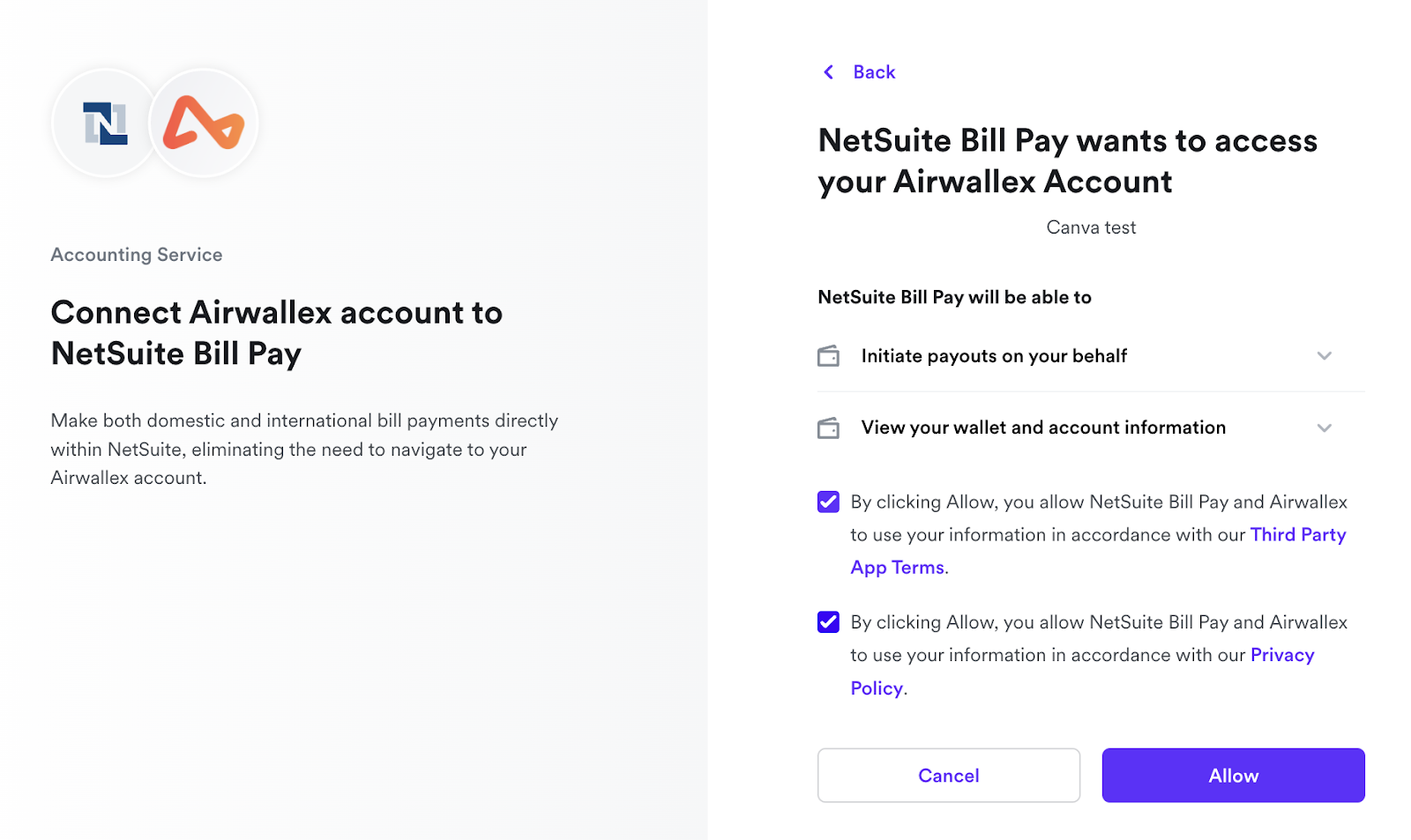Click the Airwallex logo icon
Screen dimensions: 1411x840
204,123
